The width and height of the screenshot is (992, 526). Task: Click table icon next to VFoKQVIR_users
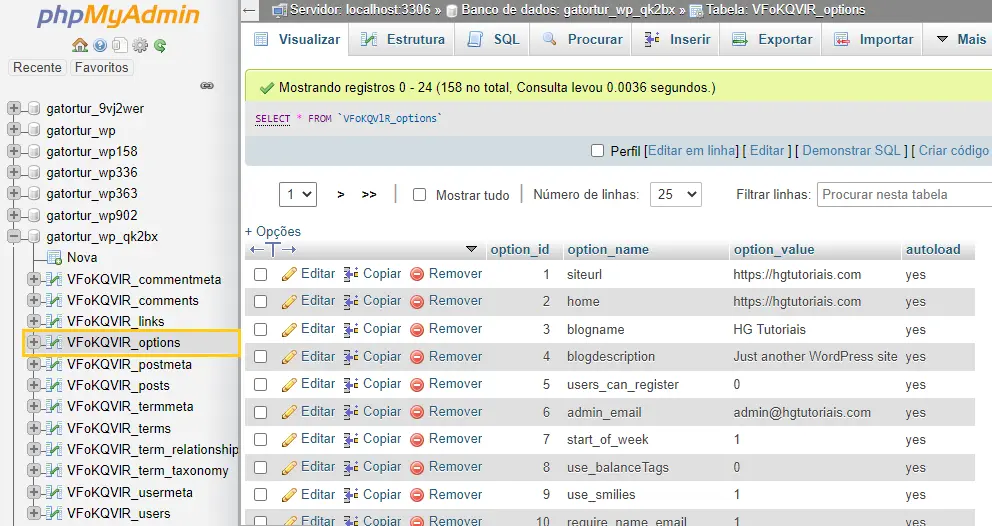(x=55, y=513)
